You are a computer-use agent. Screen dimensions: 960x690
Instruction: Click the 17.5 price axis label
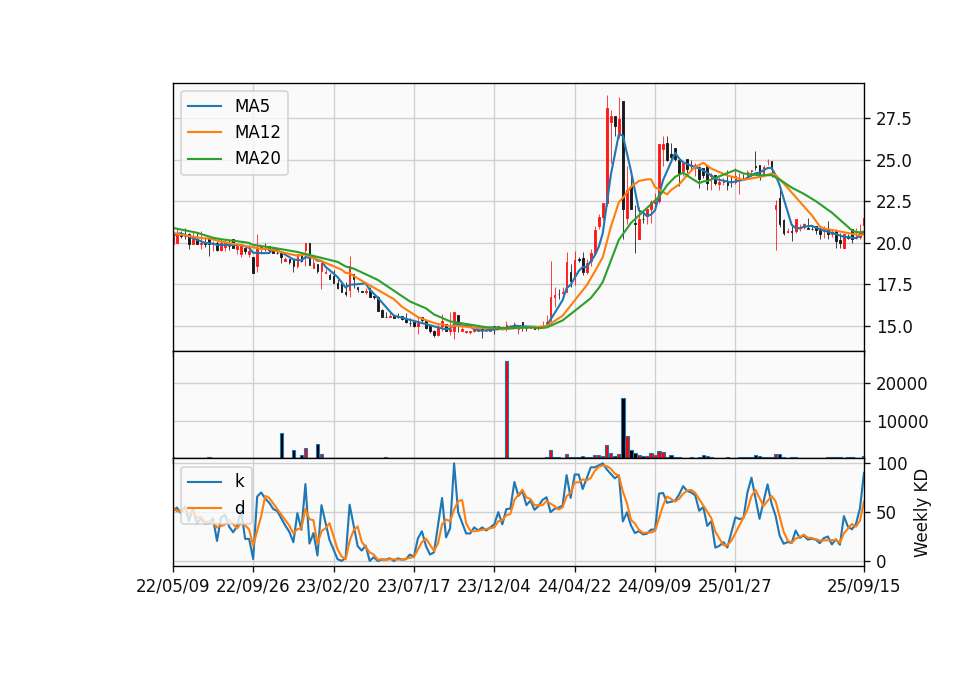click(x=894, y=285)
